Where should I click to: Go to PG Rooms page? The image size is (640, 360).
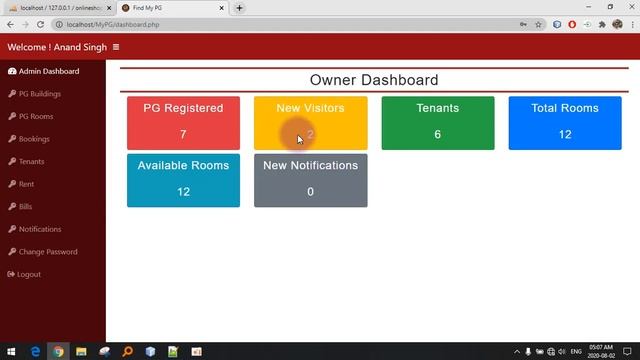click(x=31, y=116)
